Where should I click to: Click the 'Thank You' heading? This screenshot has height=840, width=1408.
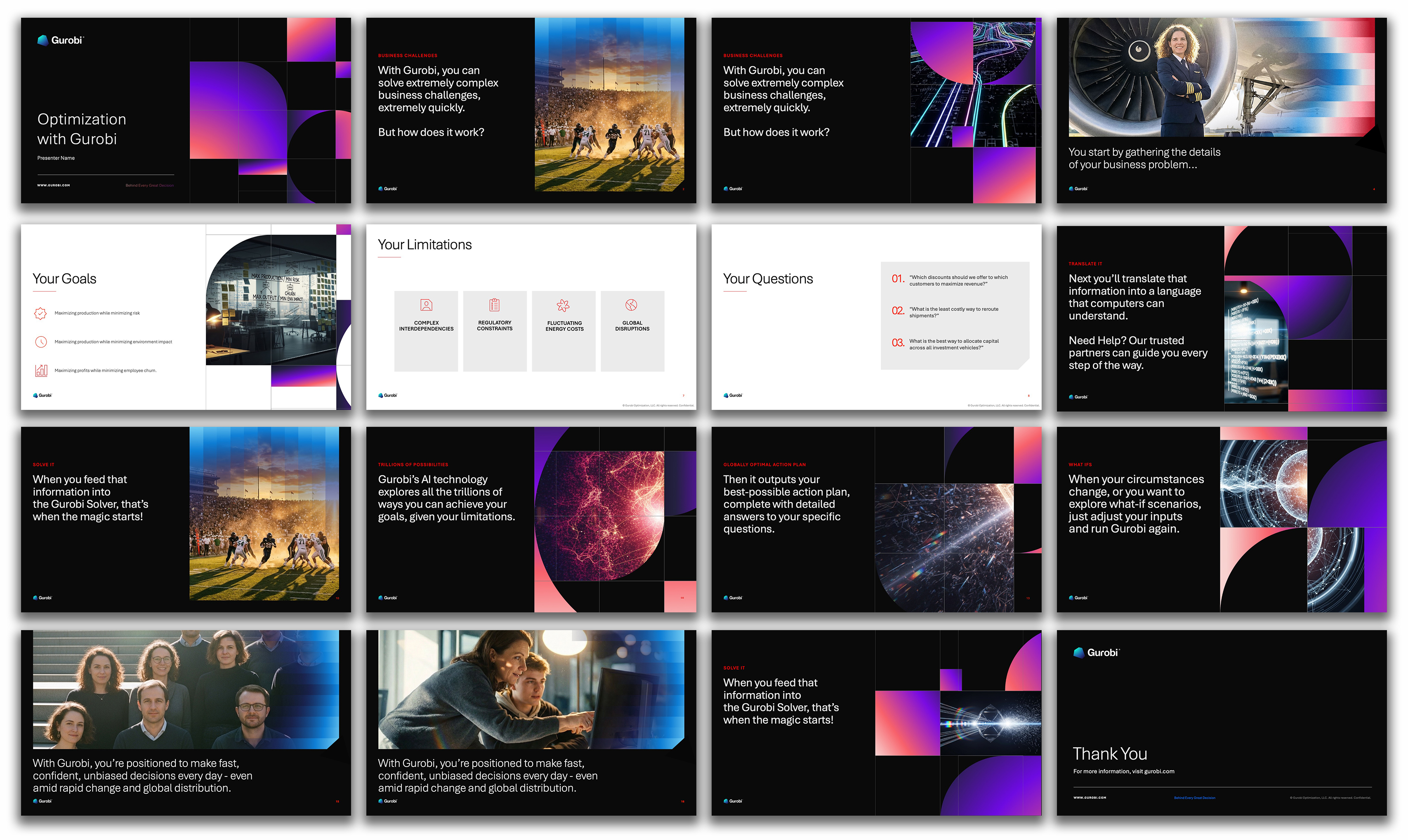[x=1110, y=754]
